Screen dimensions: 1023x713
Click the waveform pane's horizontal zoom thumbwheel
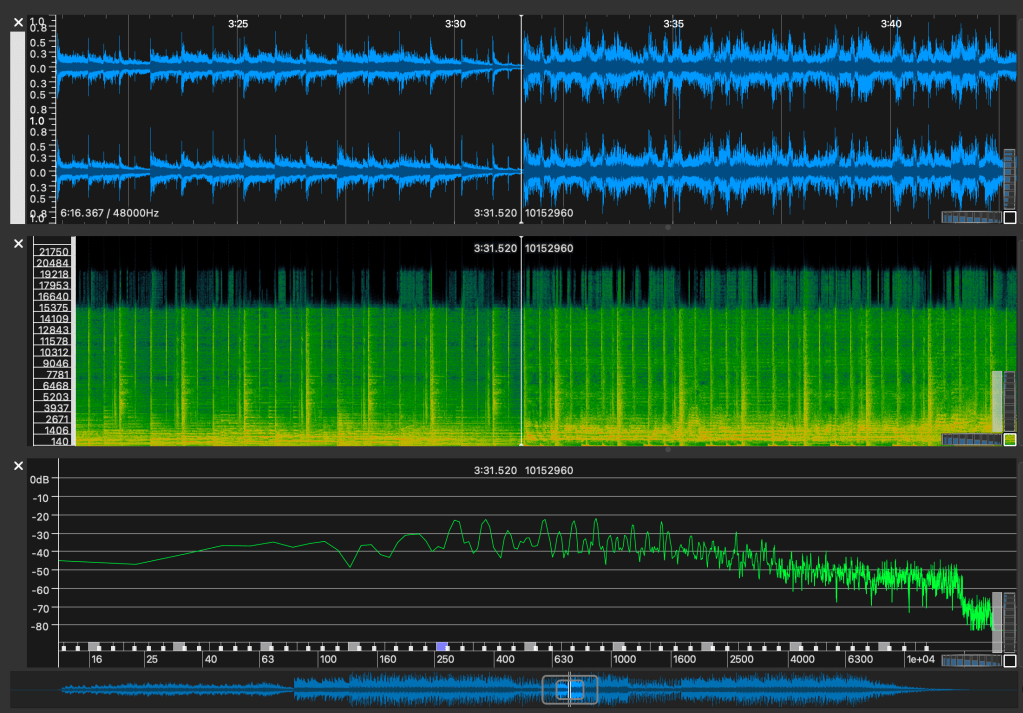coord(970,217)
